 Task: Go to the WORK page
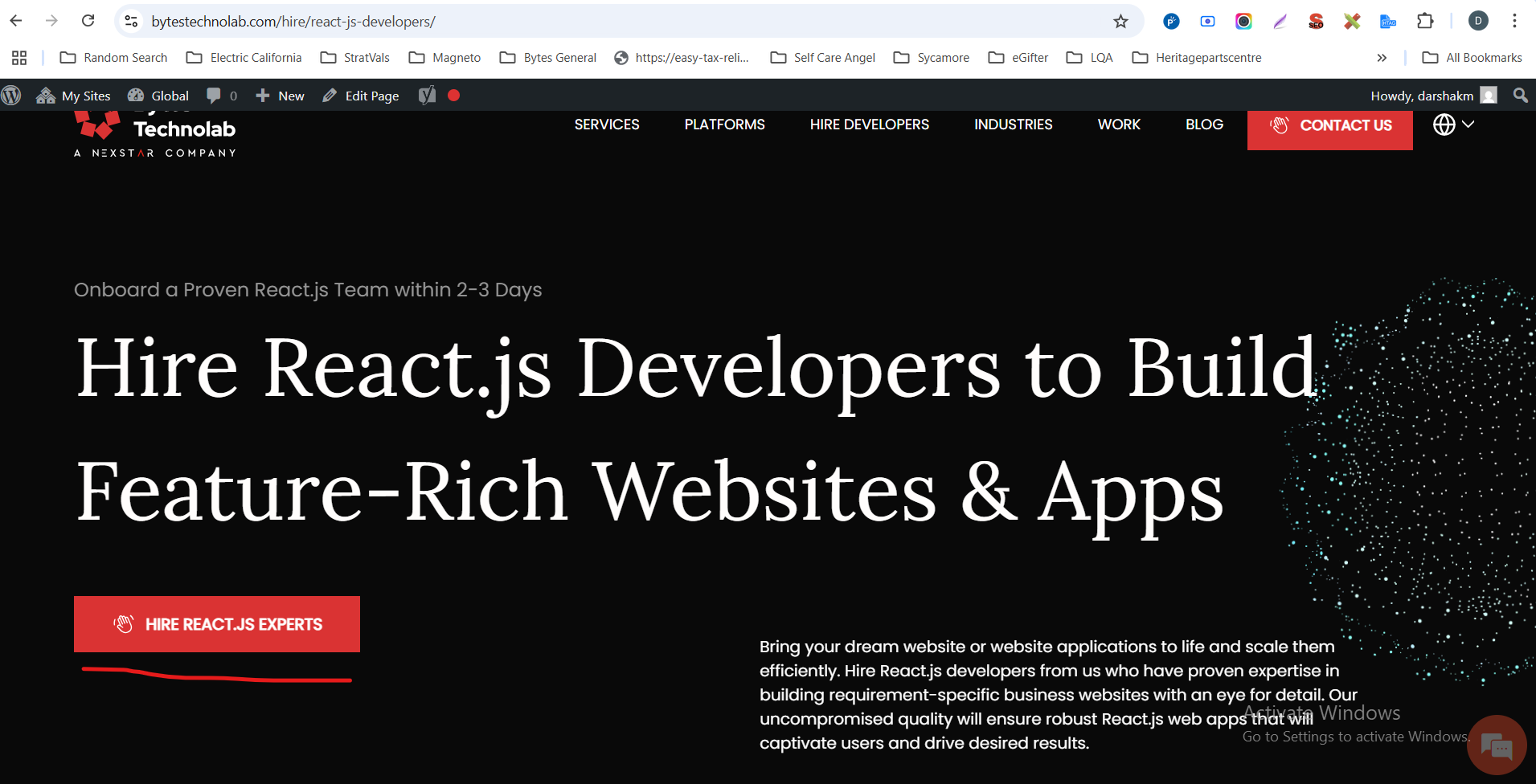[x=1119, y=125]
